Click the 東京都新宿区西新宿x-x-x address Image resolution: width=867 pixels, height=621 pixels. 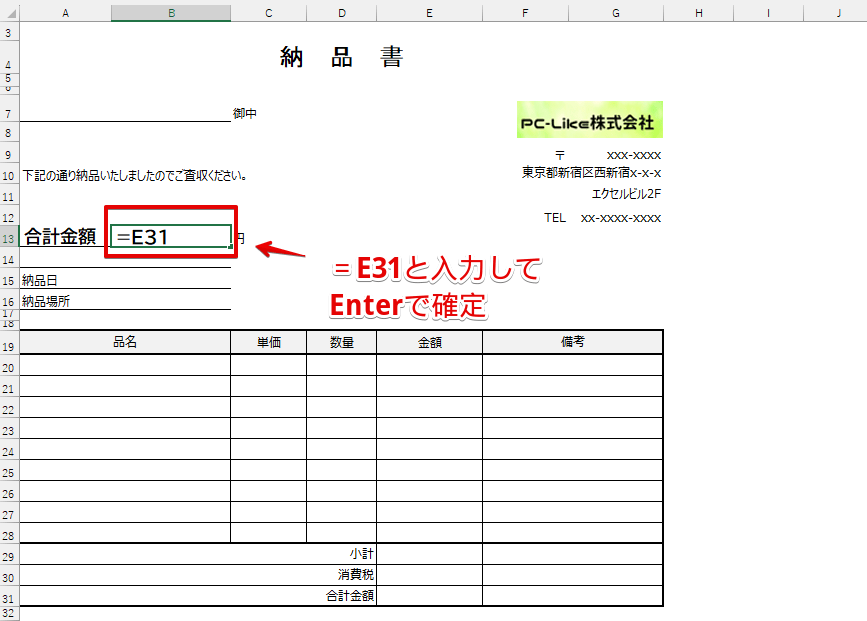pyautogui.click(x=592, y=173)
